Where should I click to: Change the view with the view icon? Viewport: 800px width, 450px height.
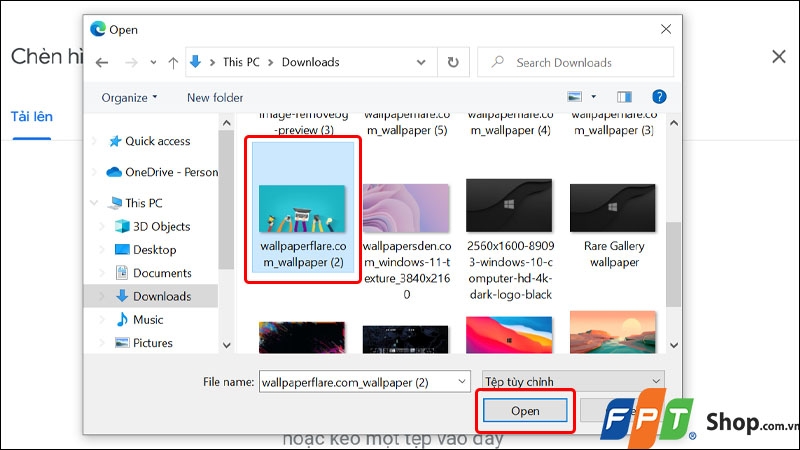574,96
